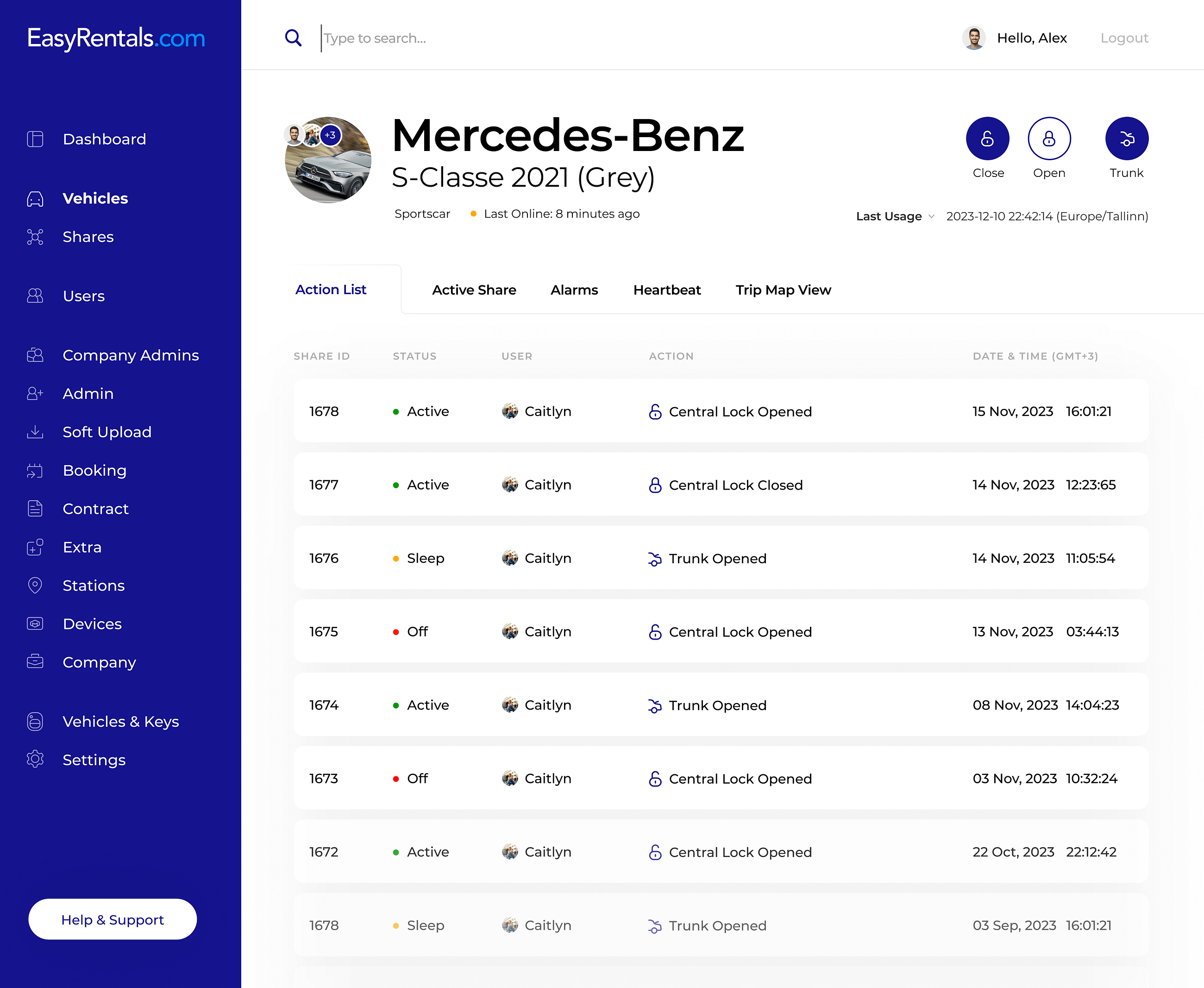1204x988 pixels.
Task: Switch to the Active Share tab
Action: pos(473,290)
